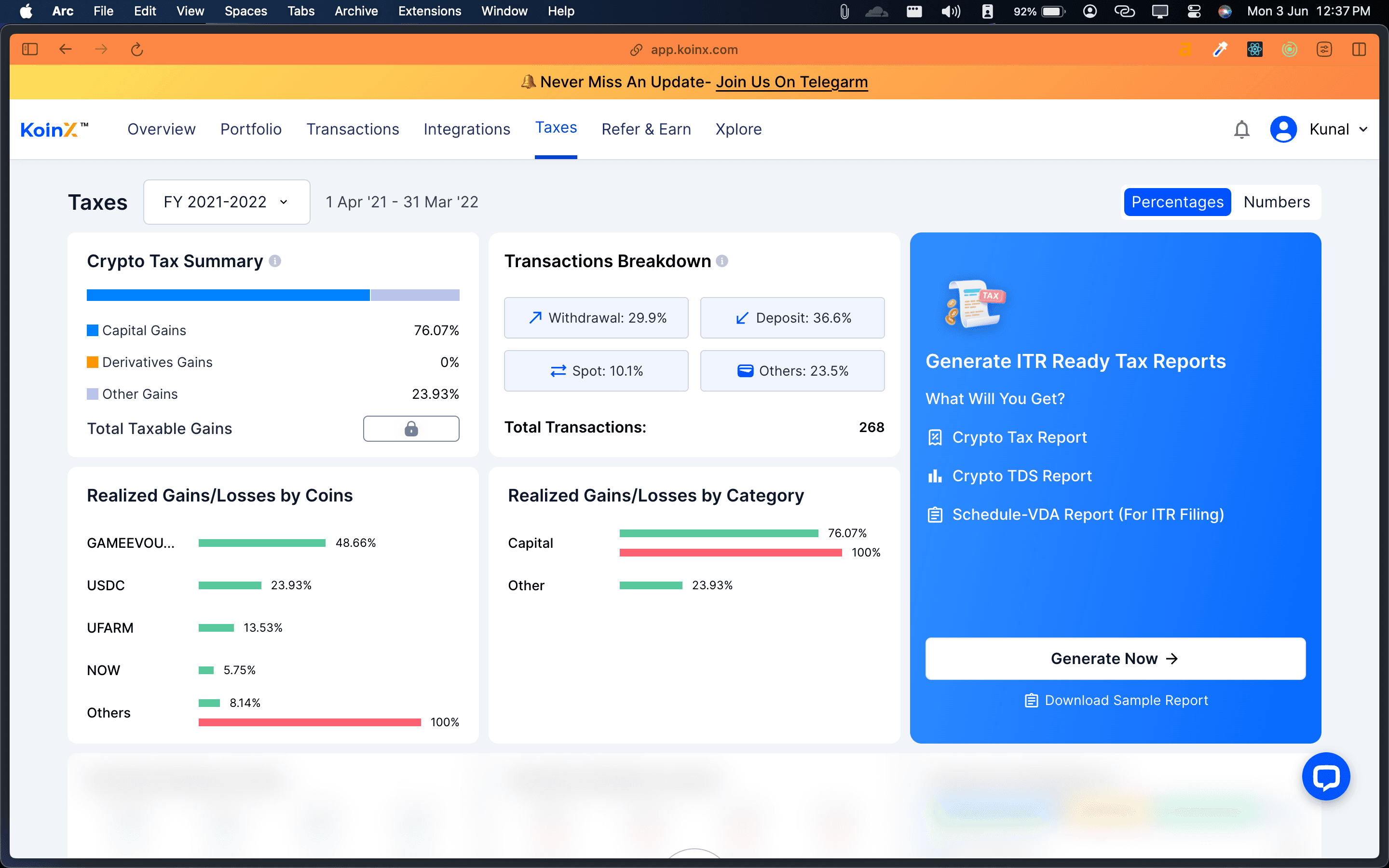Reload the page with refresh icon

[136, 50]
